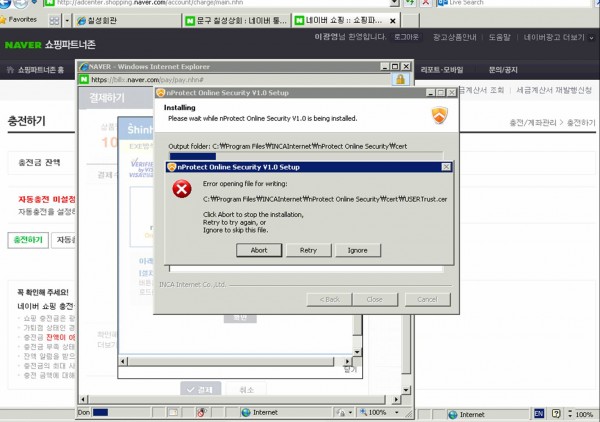Click the Abort button

point(259,250)
